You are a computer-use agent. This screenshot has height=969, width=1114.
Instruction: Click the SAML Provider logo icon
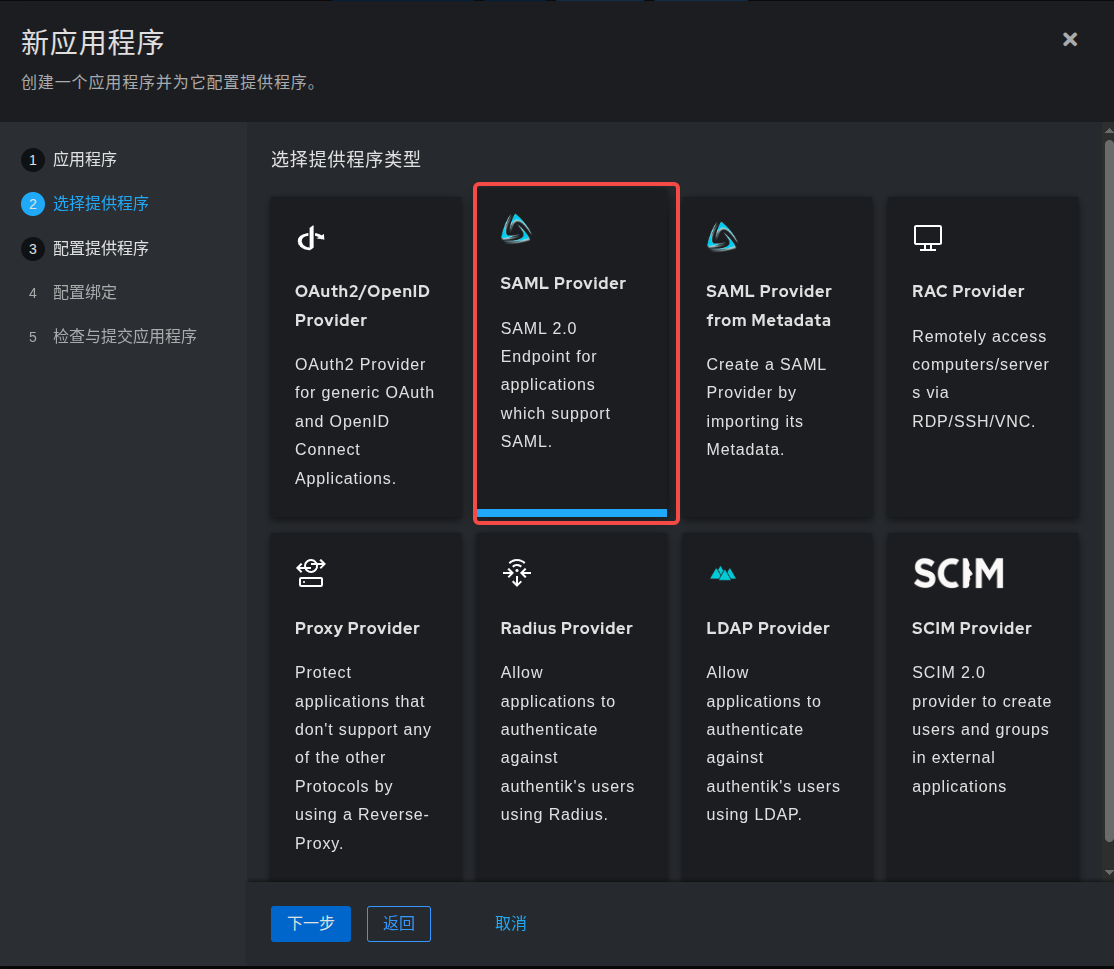[x=516, y=229]
